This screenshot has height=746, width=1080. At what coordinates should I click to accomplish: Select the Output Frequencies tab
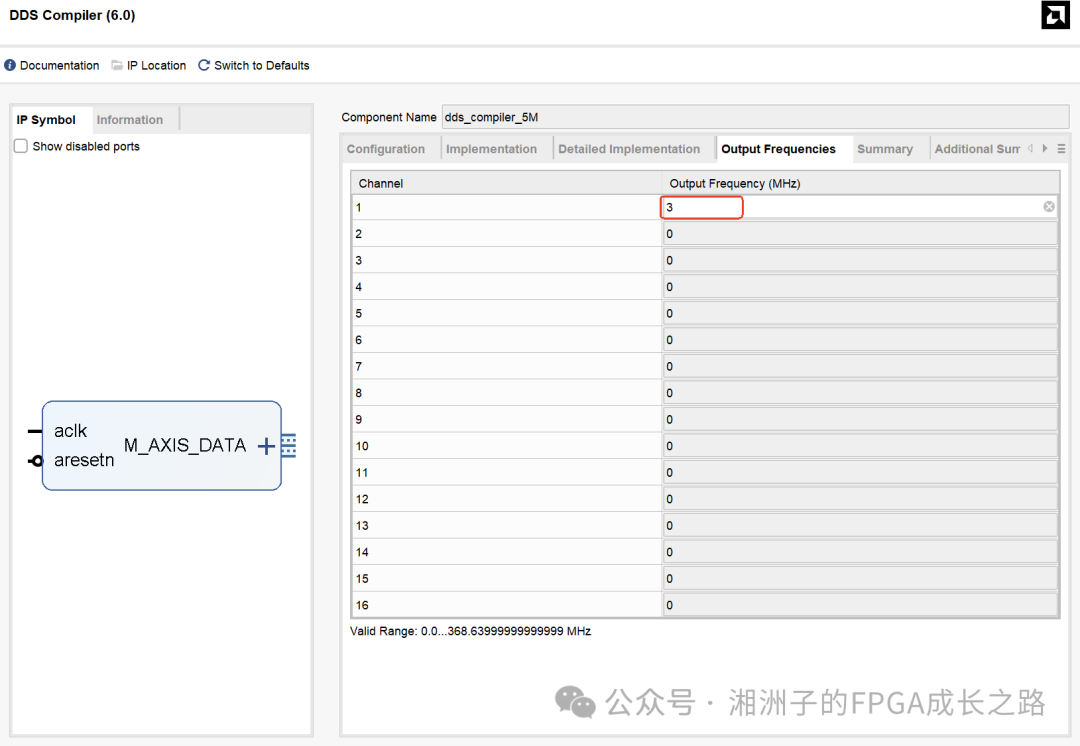[x=778, y=149]
